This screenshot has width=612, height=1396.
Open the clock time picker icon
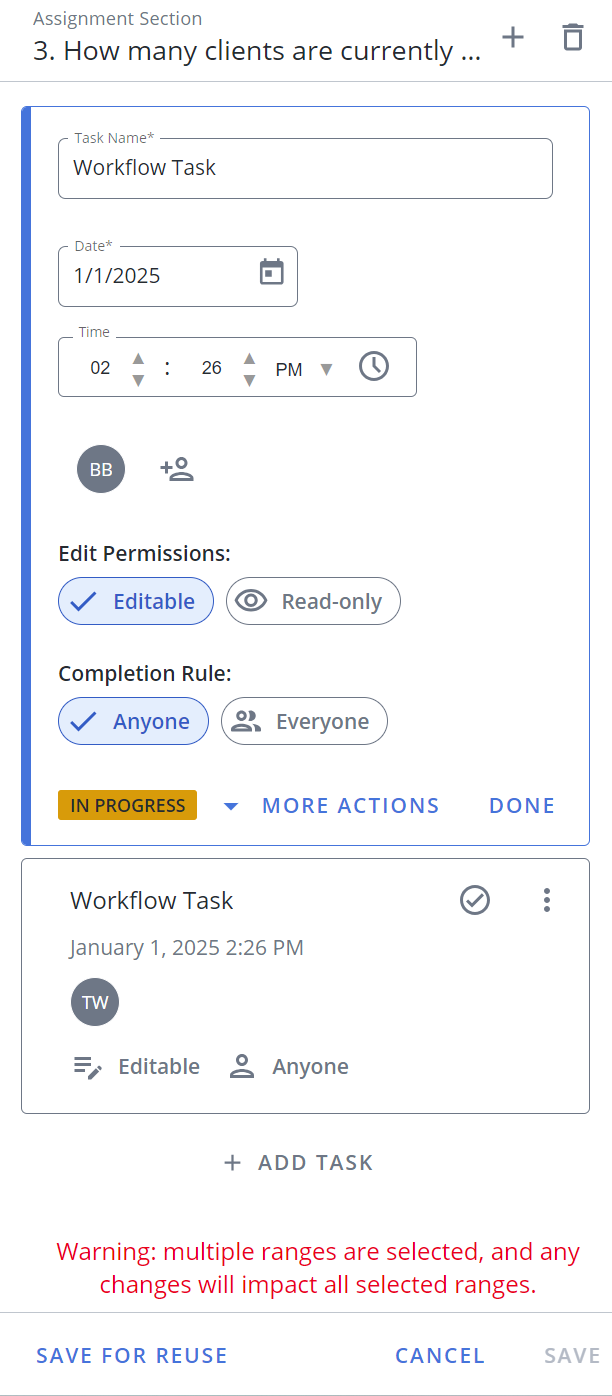pos(374,366)
